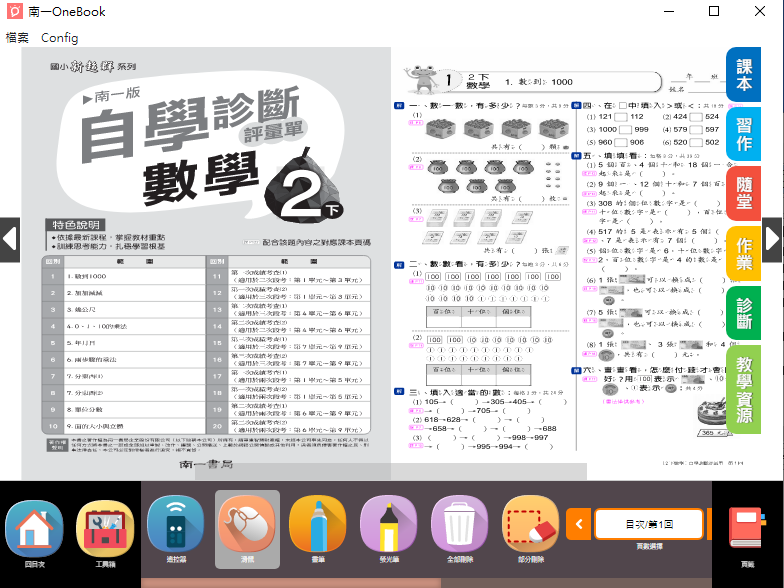This screenshot has height=588, width=784.
Task: Open the page selection dropdown box
Action: pyautogui.click(x=650, y=524)
